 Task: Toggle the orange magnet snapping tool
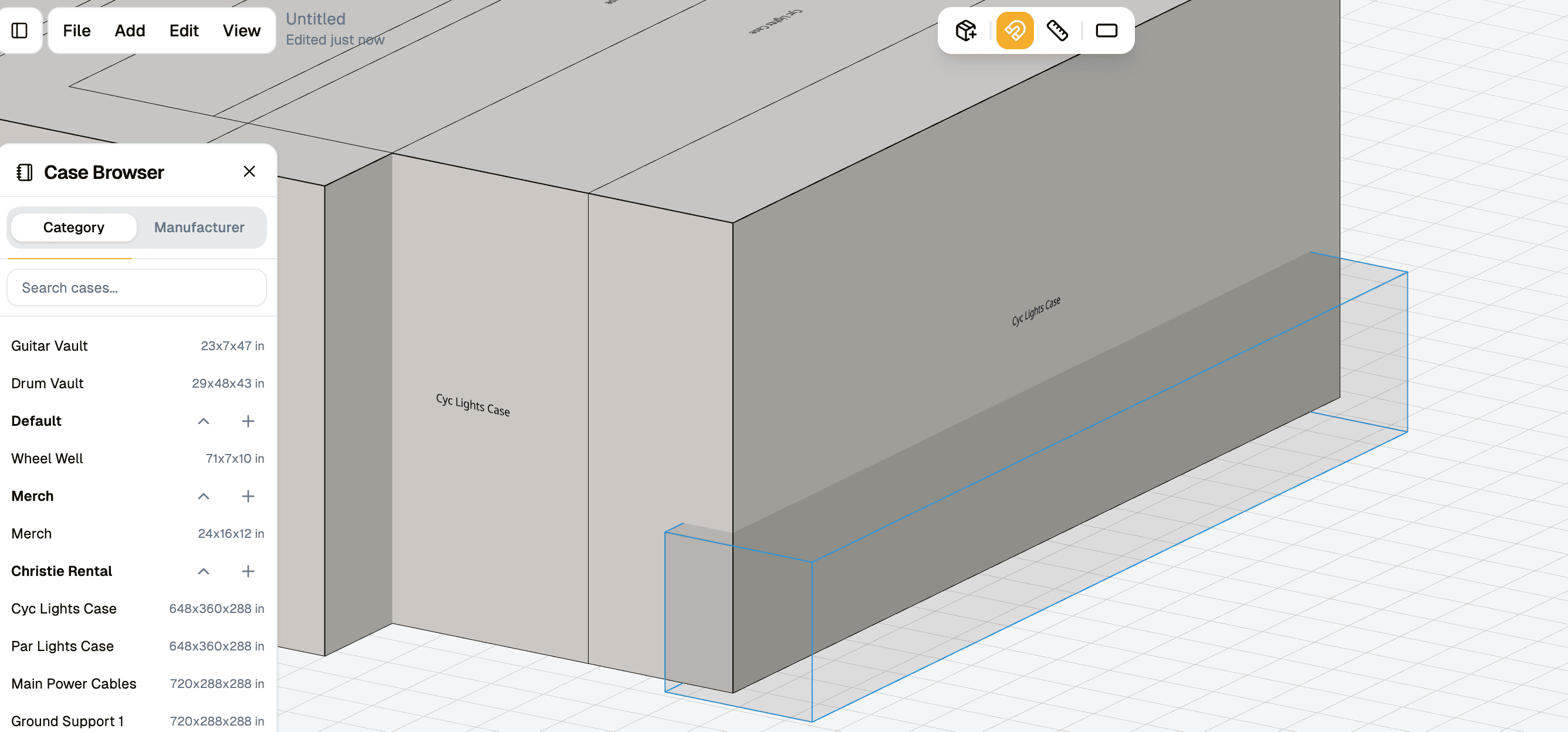(x=1015, y=30)
